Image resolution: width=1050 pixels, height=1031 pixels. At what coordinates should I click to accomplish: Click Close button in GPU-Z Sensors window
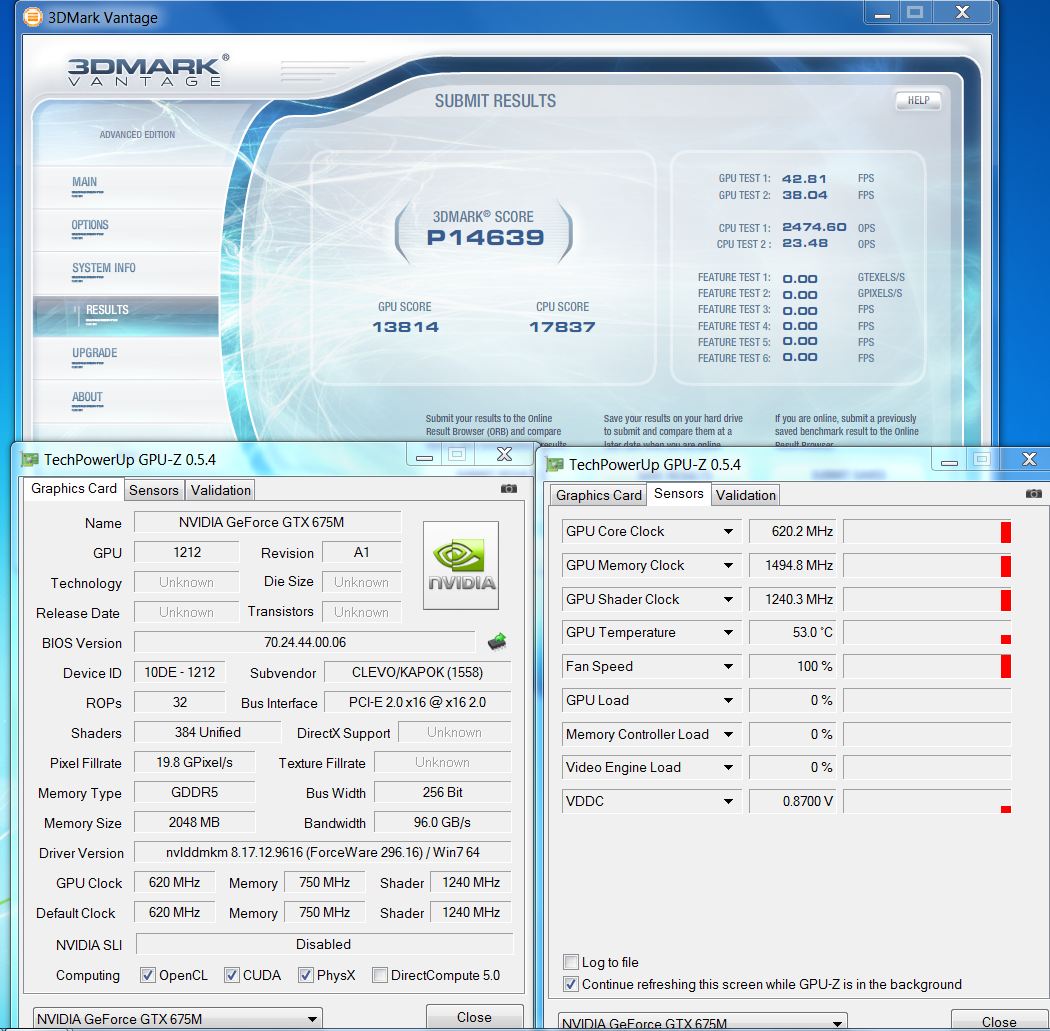click(x=998, y=1022)
